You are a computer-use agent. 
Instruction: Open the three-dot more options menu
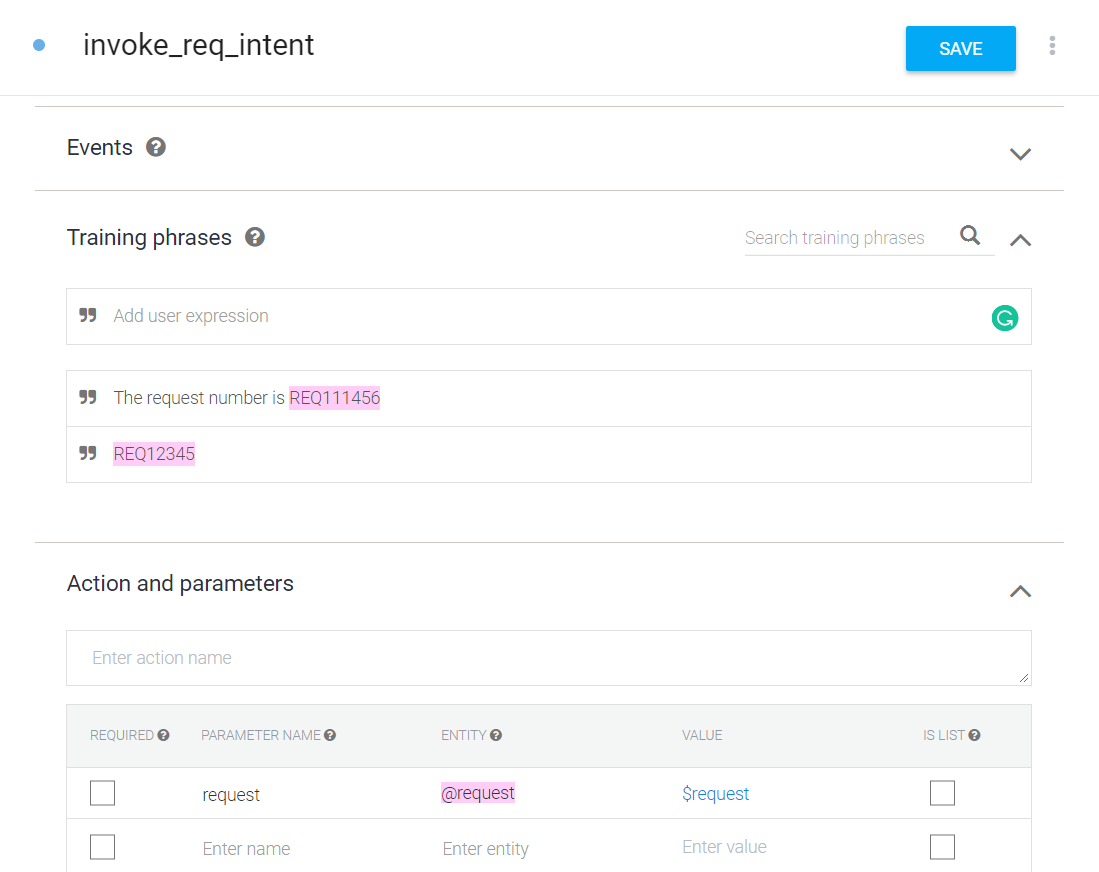(1051, 46)
